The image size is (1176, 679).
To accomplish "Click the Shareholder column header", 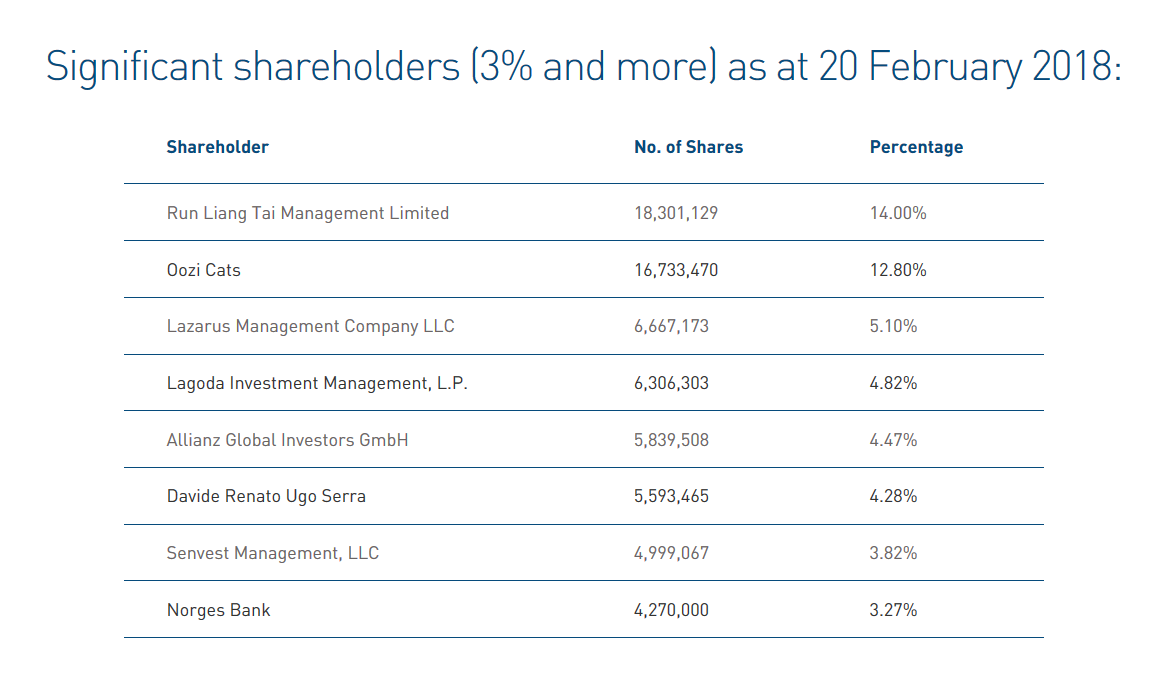I will 217,147.
